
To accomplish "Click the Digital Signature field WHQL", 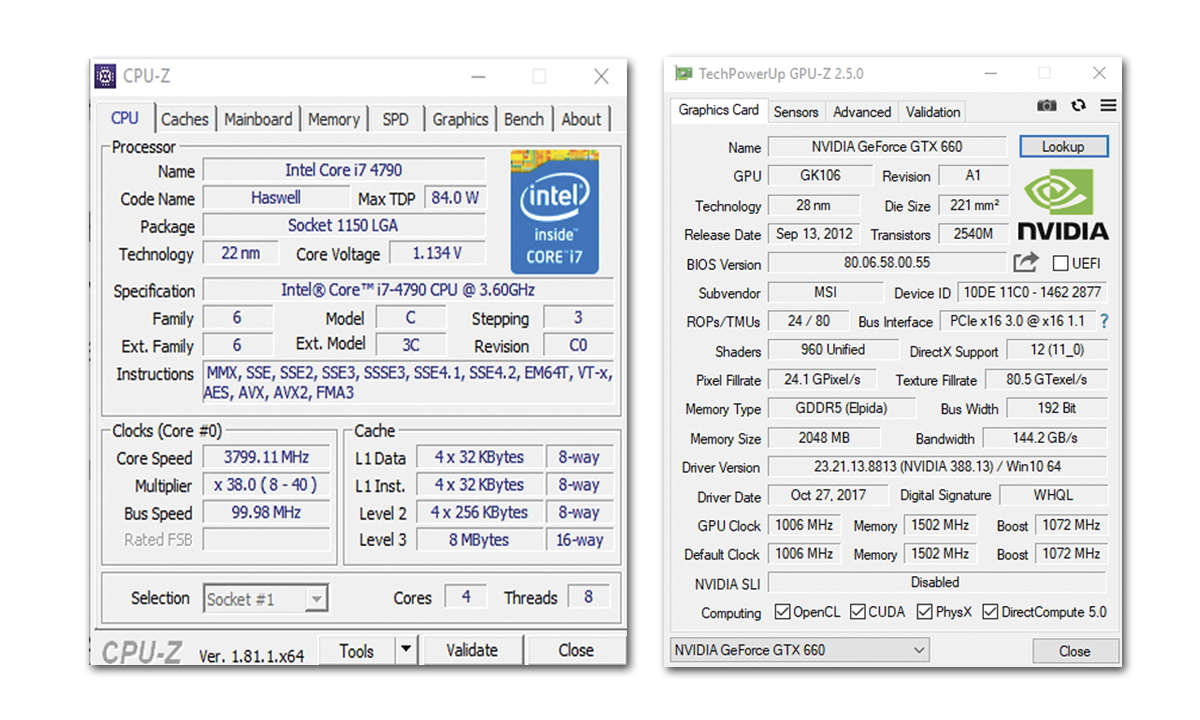I will pyautogui.click(x=1053, y=495).
